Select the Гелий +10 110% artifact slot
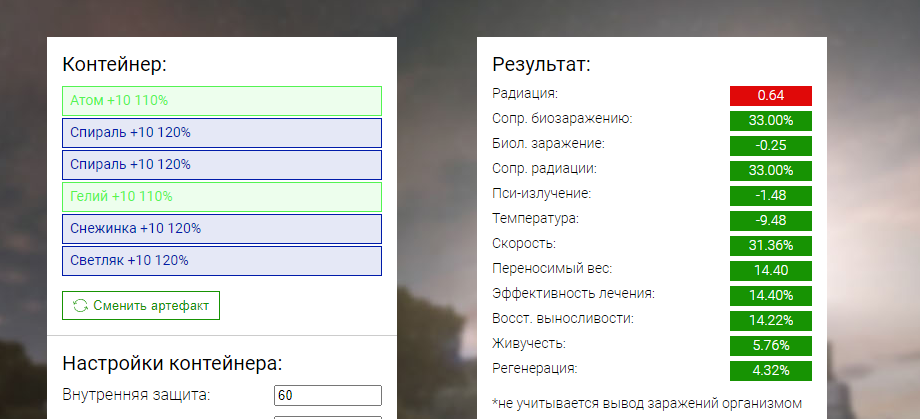 (x=222, y=197)
